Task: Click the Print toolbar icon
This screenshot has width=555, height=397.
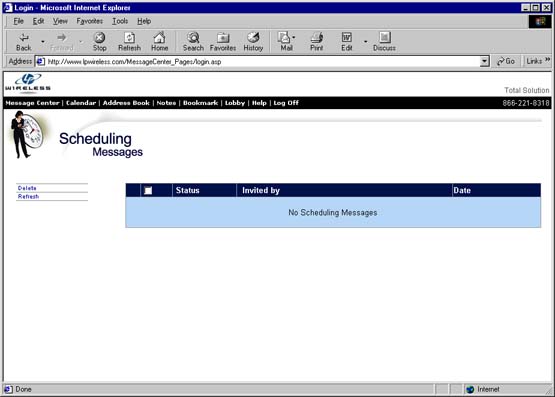Action: (x=316, y=42)
